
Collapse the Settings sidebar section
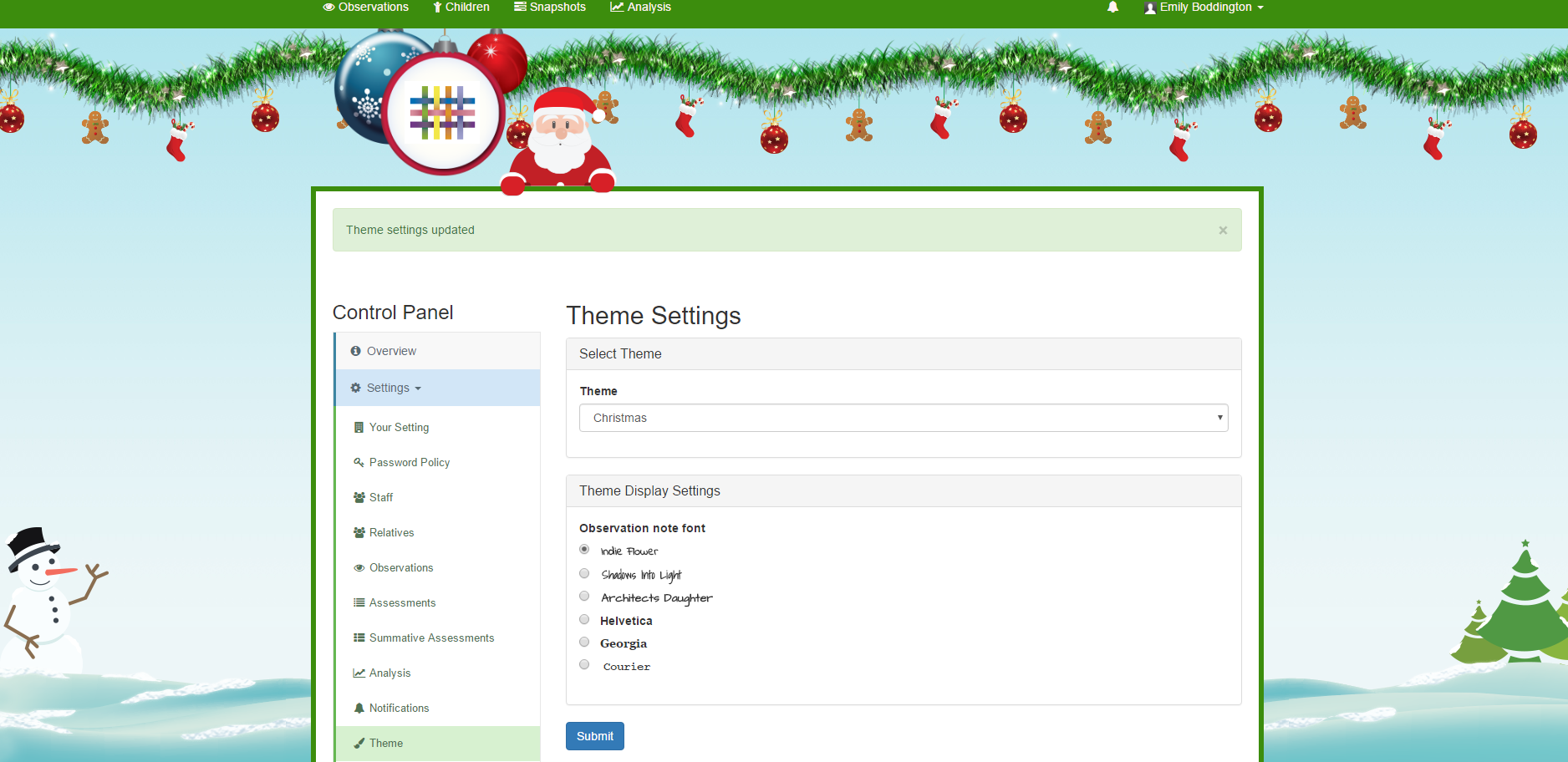point(438,388)
